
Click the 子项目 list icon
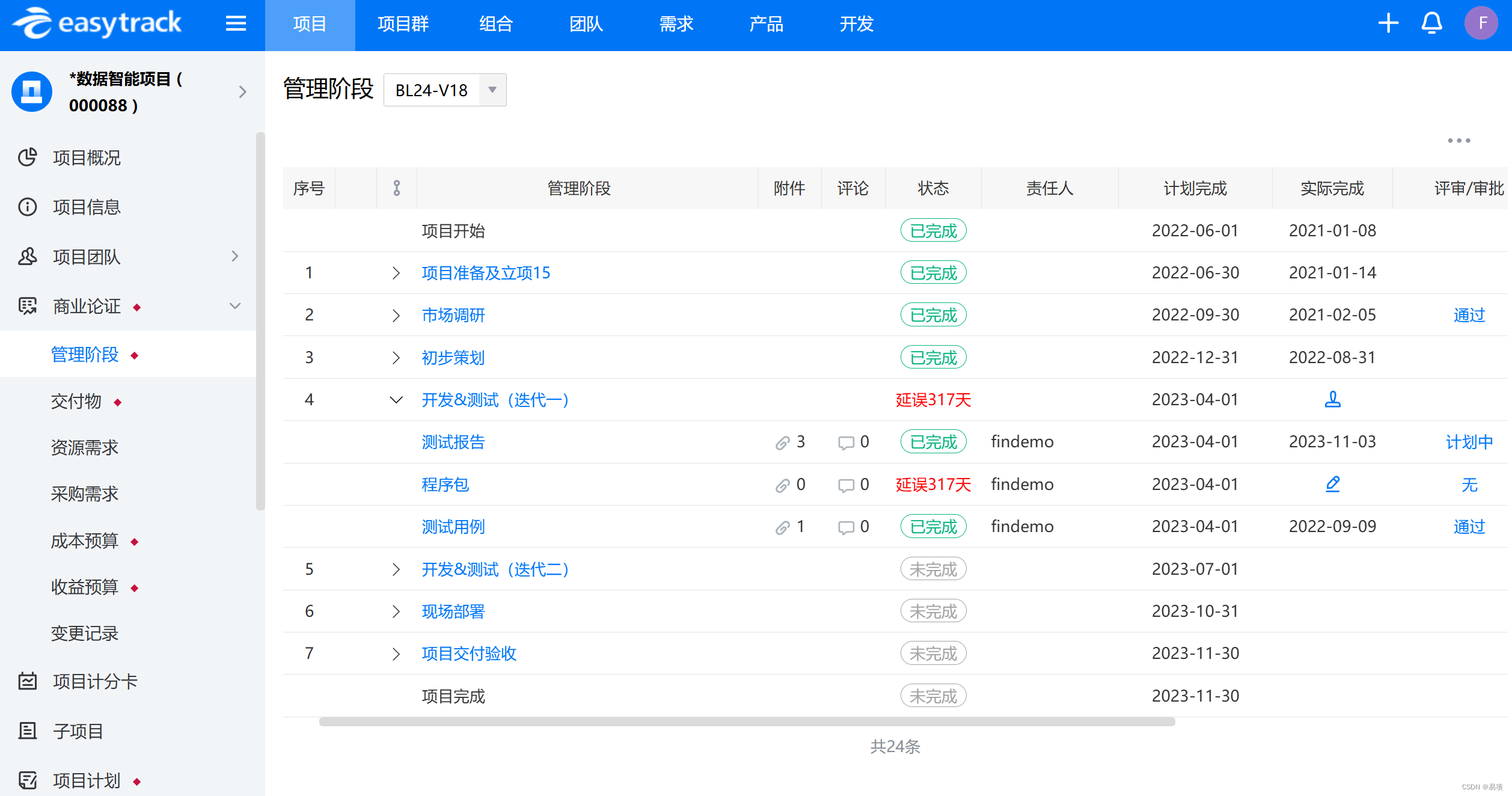tap(28, 731)
